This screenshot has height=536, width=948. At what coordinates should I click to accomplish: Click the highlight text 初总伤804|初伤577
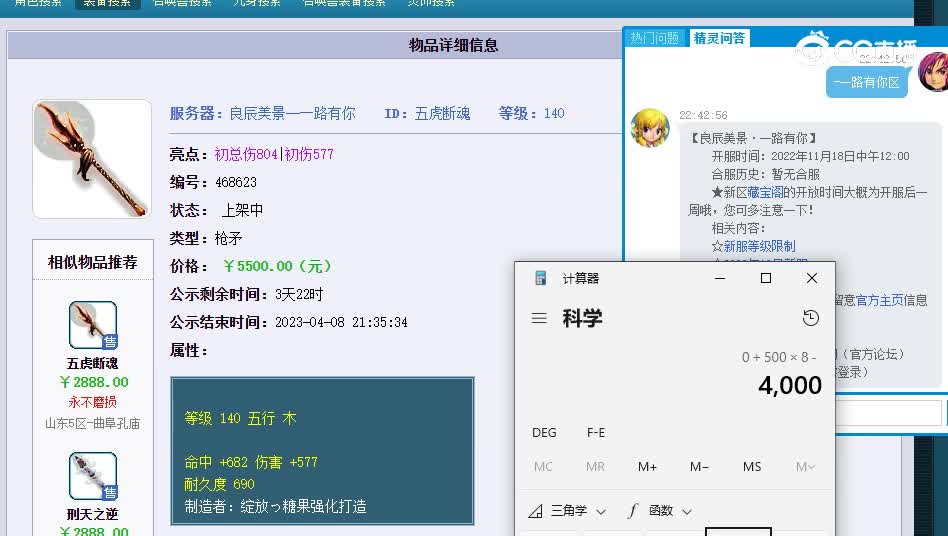(274, 154)
